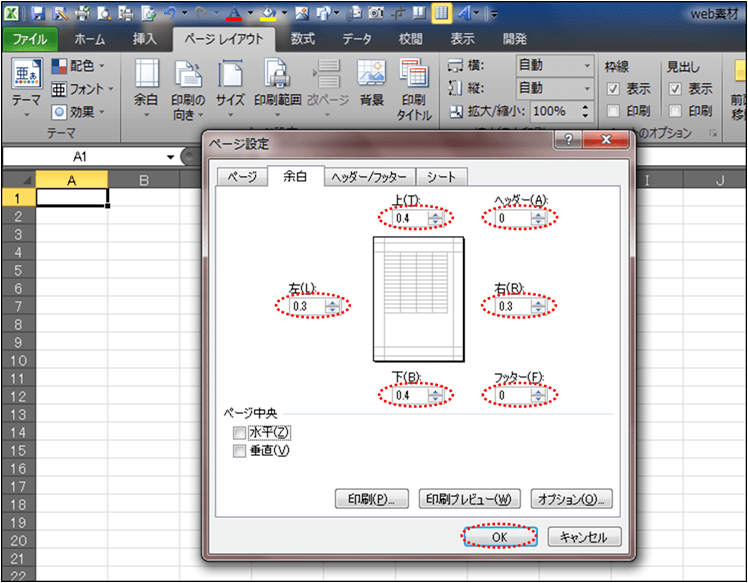Open the WordArt dropdown arrow

476,14
